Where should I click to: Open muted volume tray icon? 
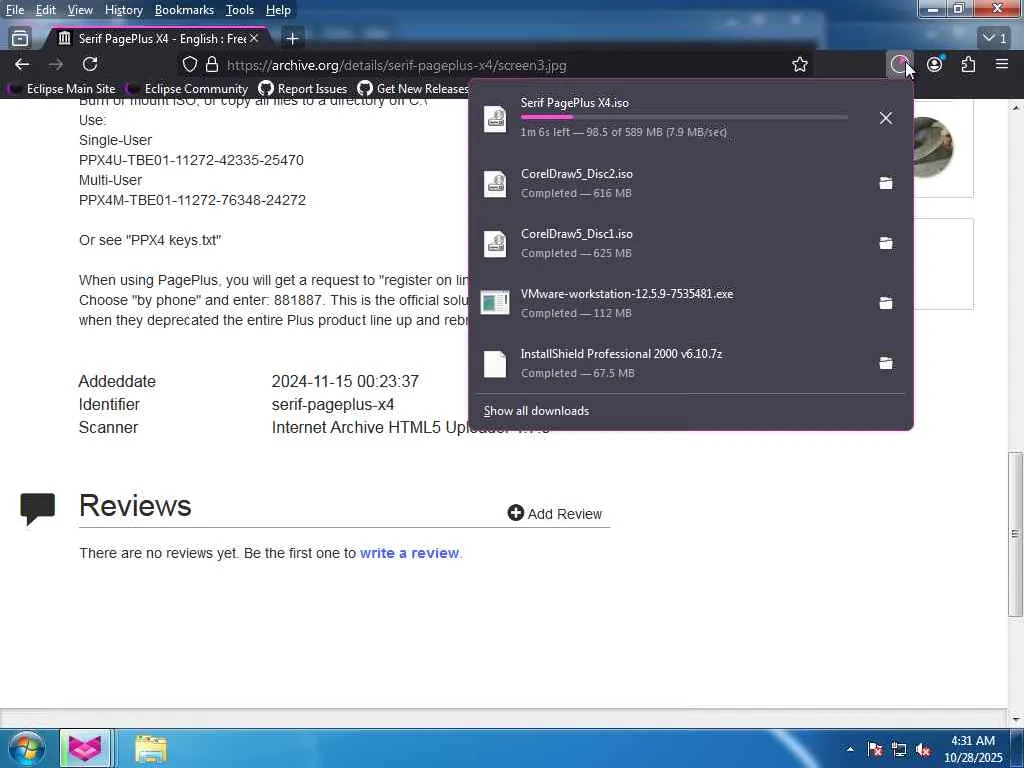tap(923, 749)
